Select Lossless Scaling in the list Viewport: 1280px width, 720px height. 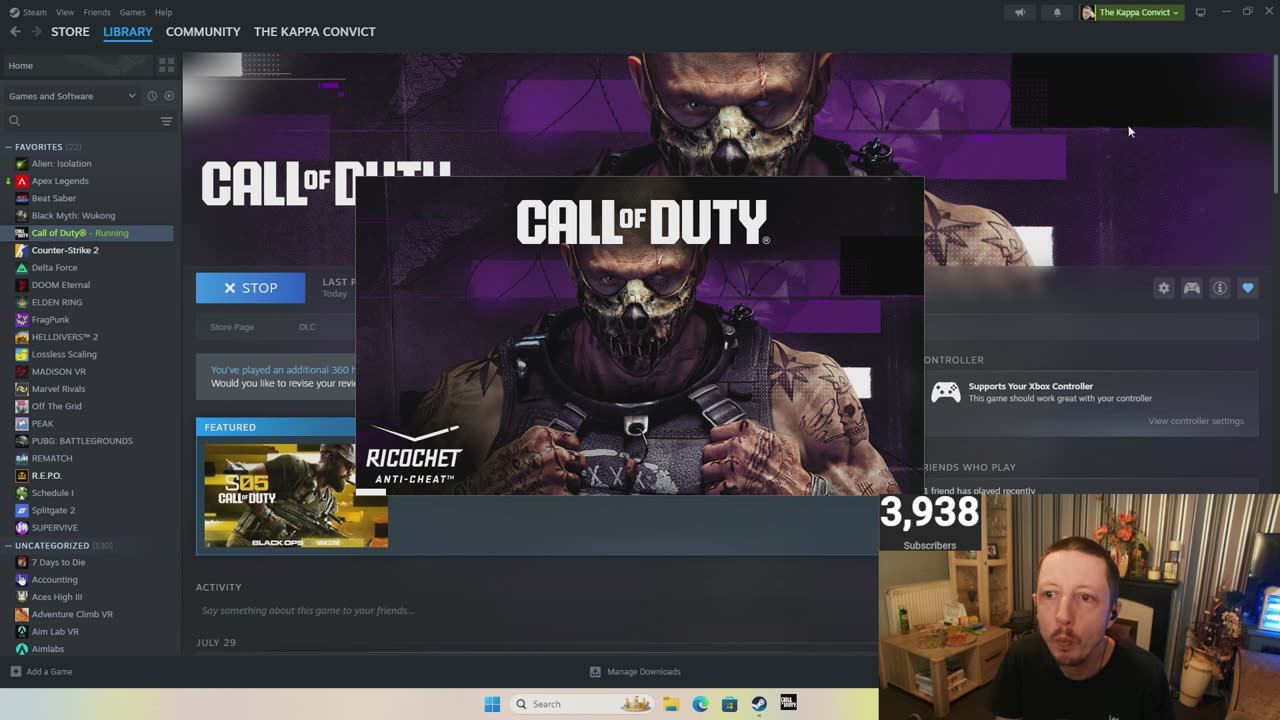[64, 354]
